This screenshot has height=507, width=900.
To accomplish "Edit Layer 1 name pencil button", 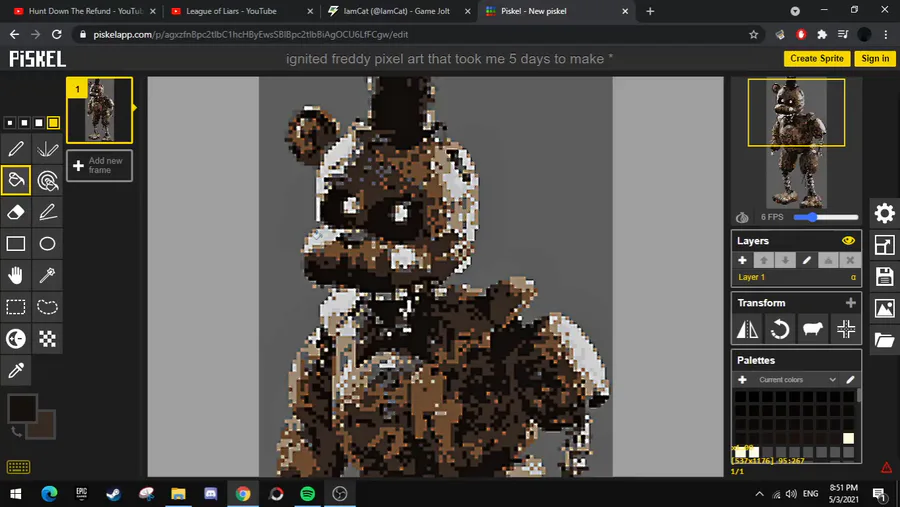I will pos(806,261).
